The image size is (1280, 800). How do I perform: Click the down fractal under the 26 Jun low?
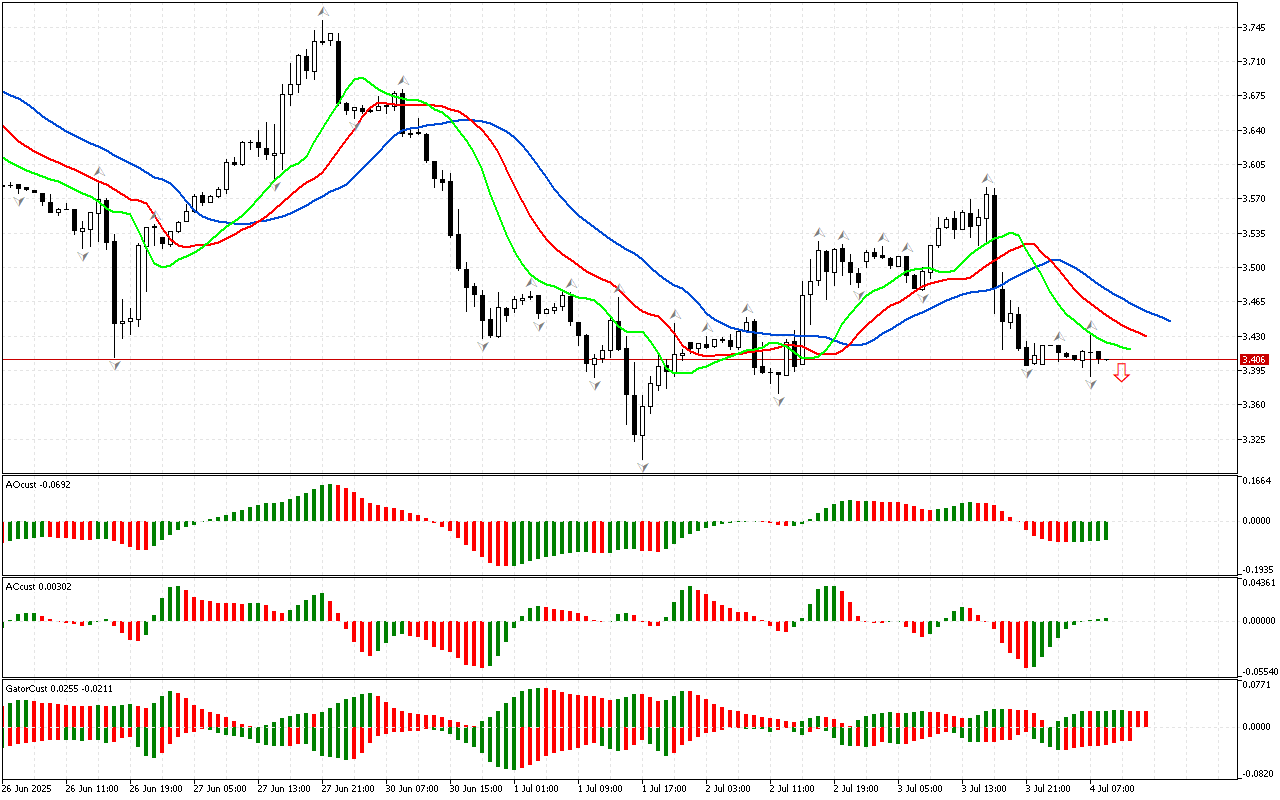(x=116, y=366)
